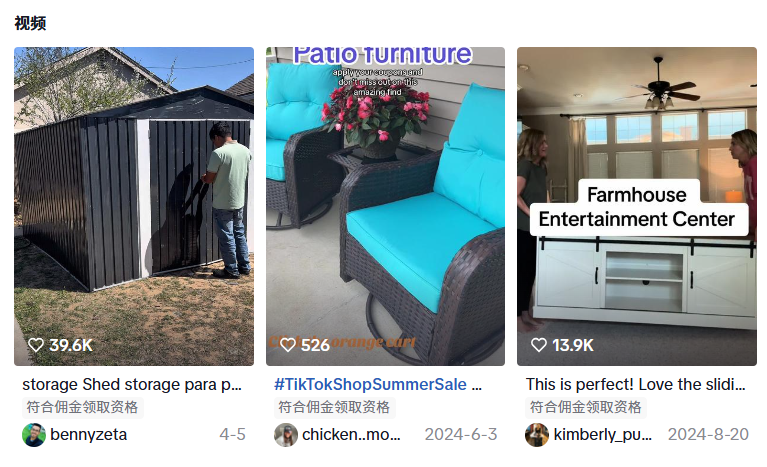Click commission-eligible tag under patio video

[x=334, y=407]
